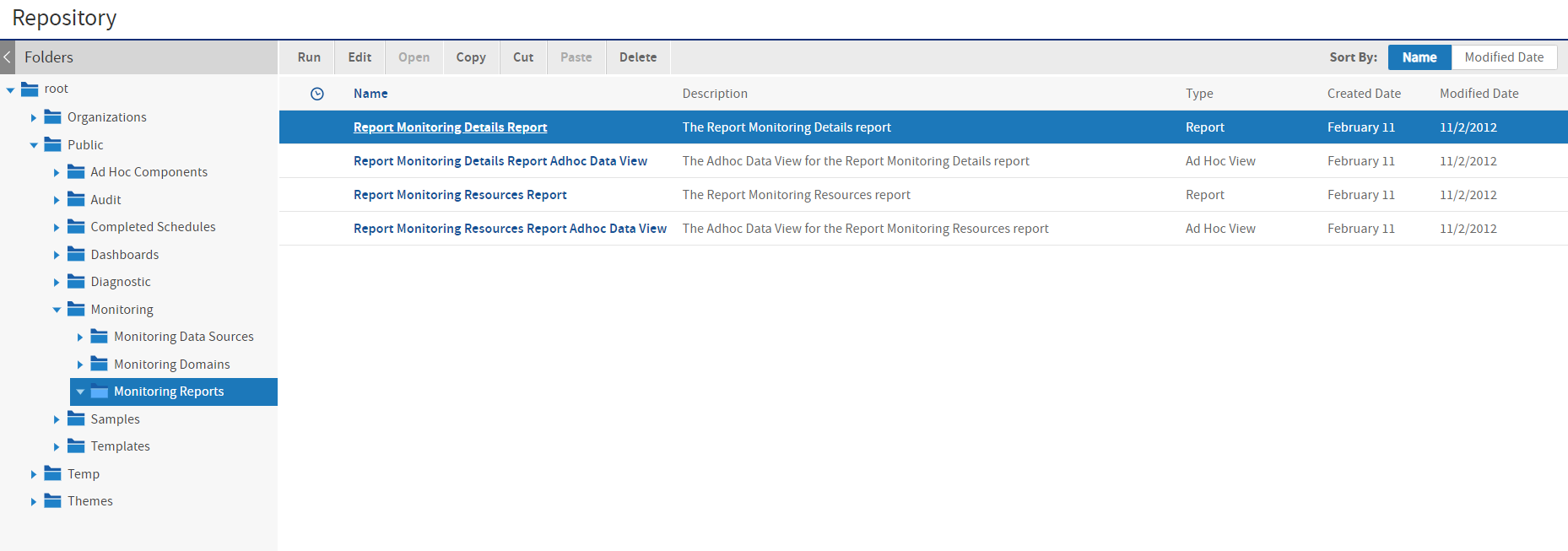The height and width of the screenshot is (551, 1568).
Task: Expand the Dashboards tree node
Action: tap(57, 255)
